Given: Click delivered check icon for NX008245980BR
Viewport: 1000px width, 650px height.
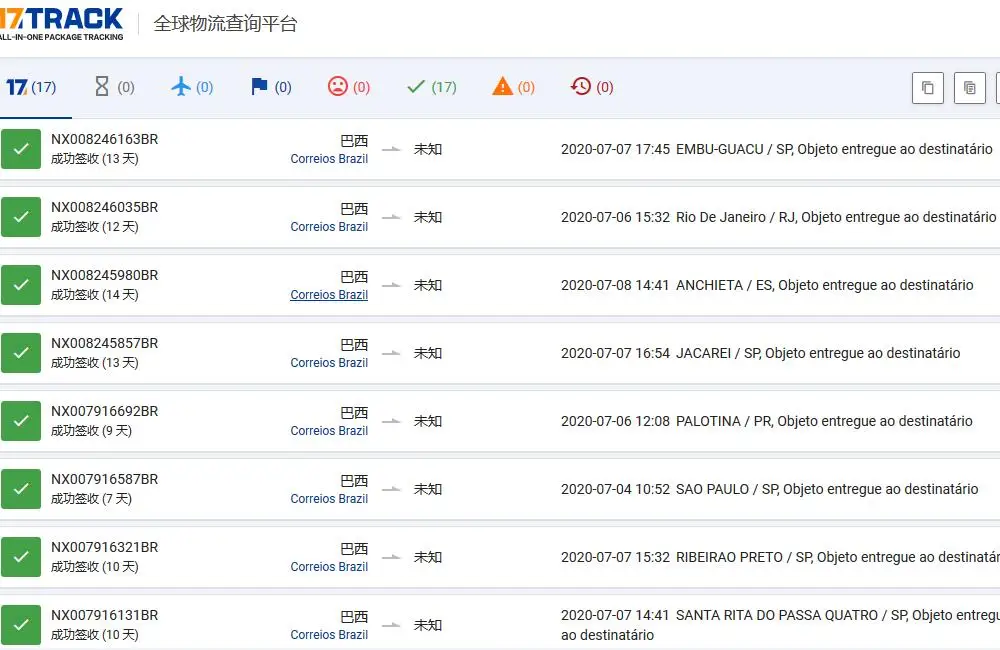Looking at the screenshot, I should point(21,284).
